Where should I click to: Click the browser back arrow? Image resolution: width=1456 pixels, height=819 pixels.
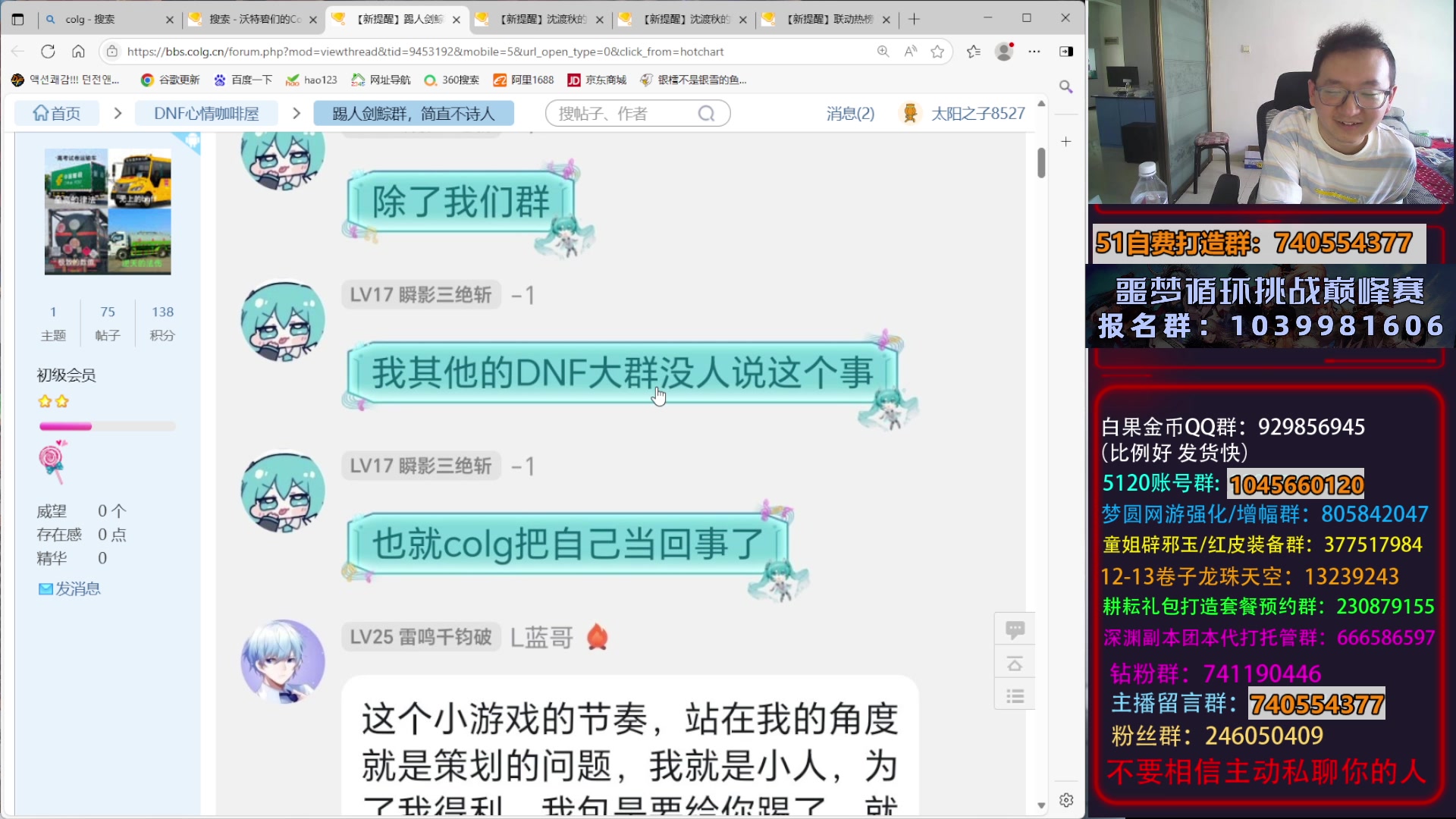[x=17, y=52]
